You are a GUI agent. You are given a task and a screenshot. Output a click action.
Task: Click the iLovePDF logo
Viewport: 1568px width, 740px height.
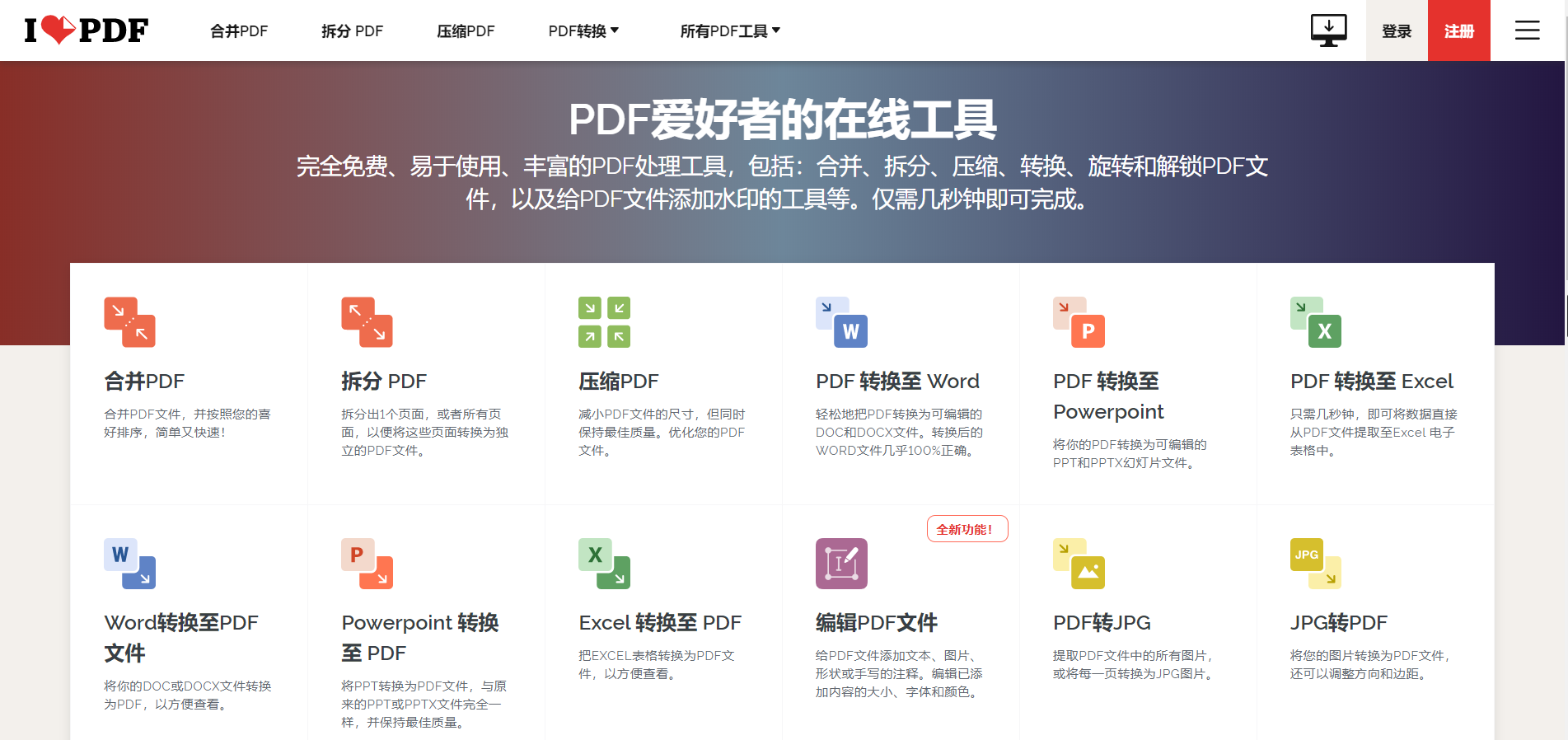coord(87,30)
